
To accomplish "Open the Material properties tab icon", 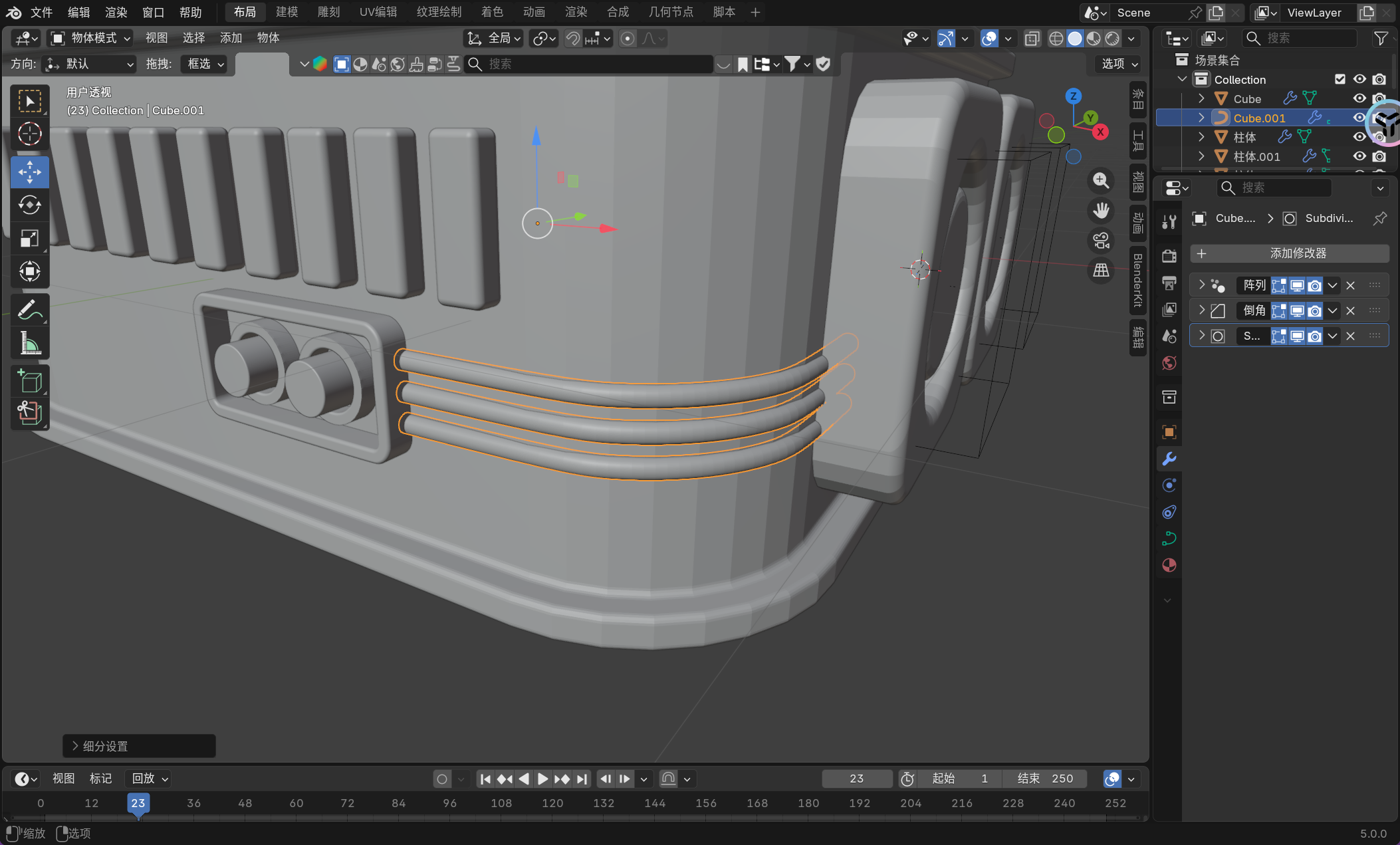I will coord(1169,565).
